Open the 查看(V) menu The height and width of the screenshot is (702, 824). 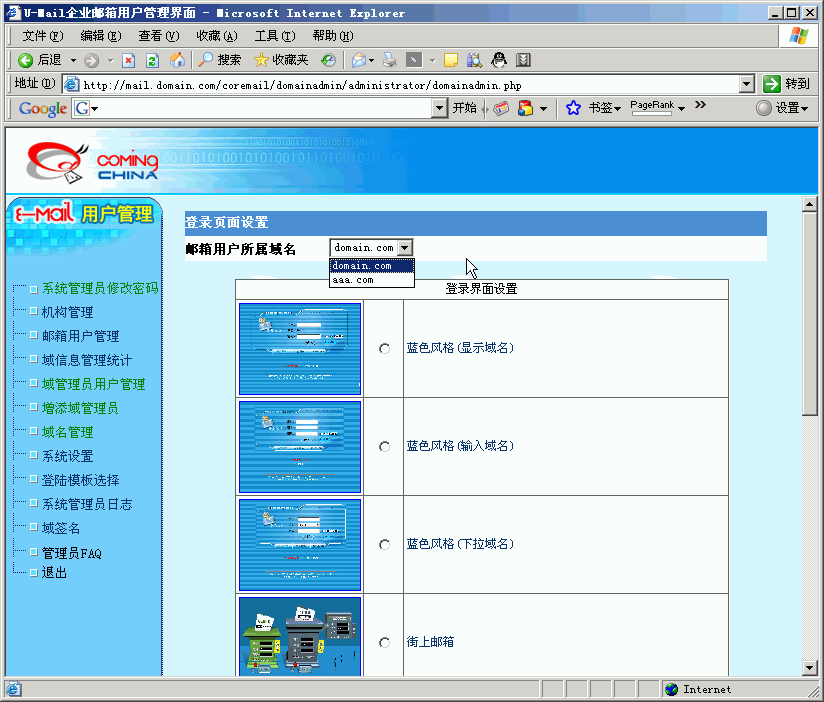pos(158,35)
